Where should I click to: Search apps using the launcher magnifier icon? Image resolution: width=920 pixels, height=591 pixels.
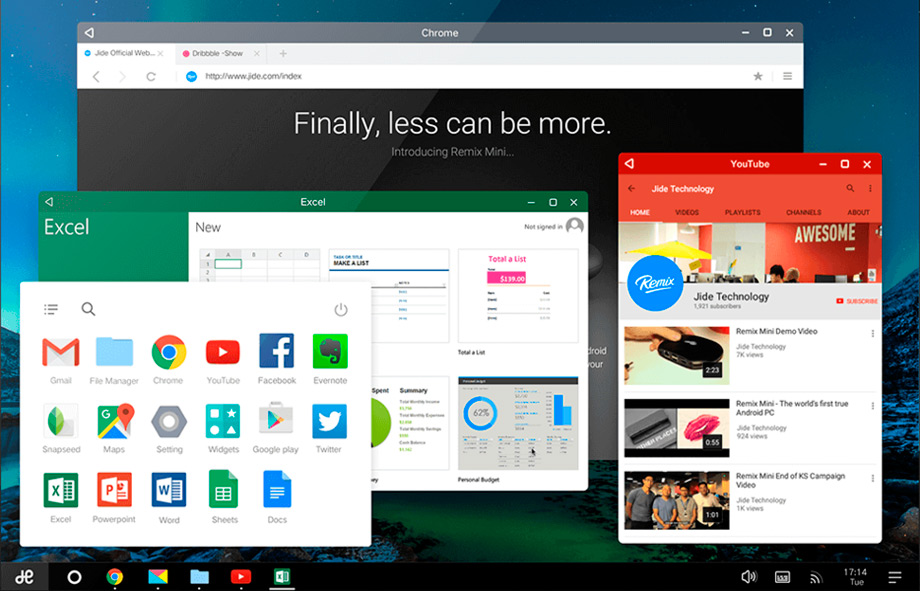88,310
